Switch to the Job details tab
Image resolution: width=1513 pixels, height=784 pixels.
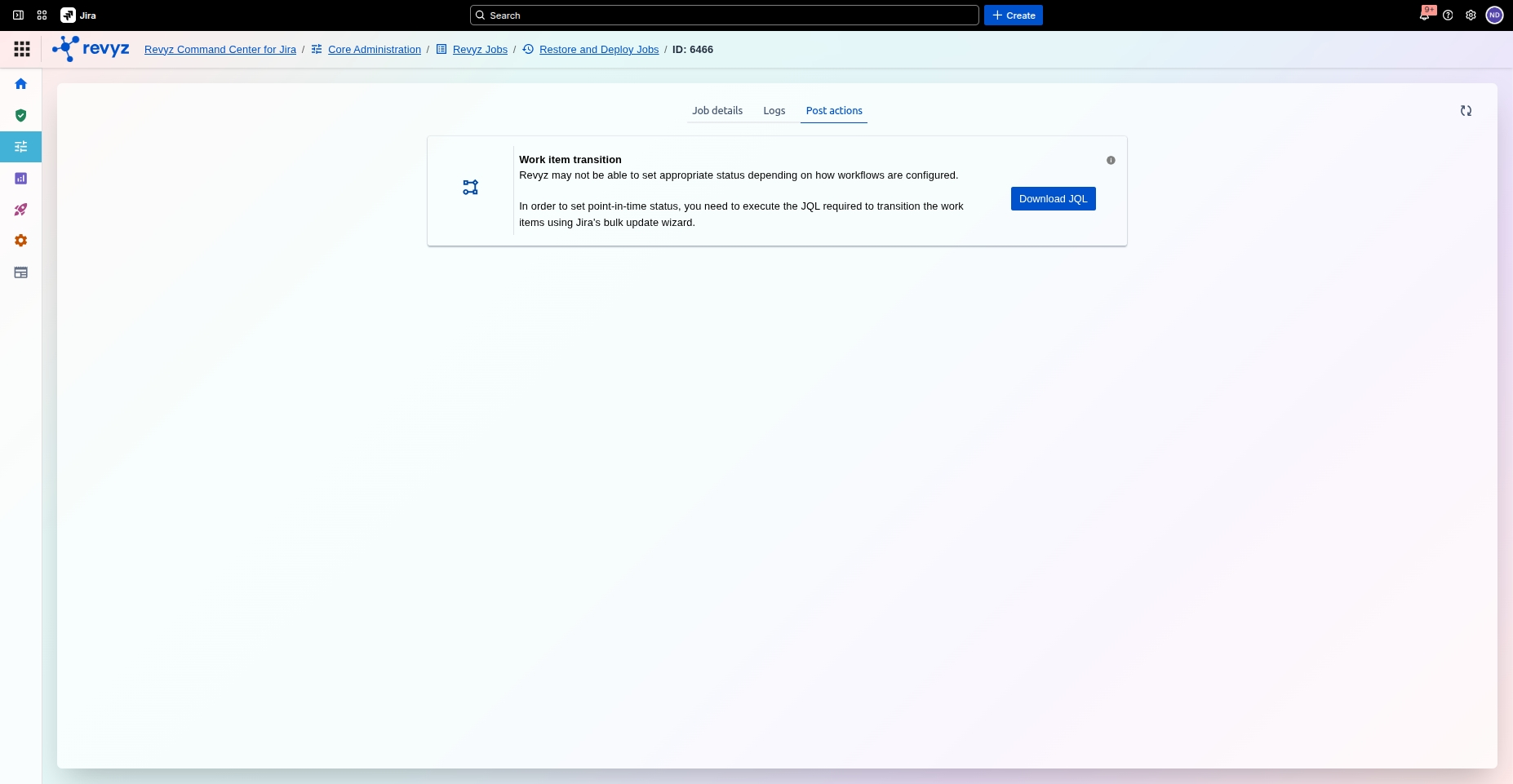(717, 111)
